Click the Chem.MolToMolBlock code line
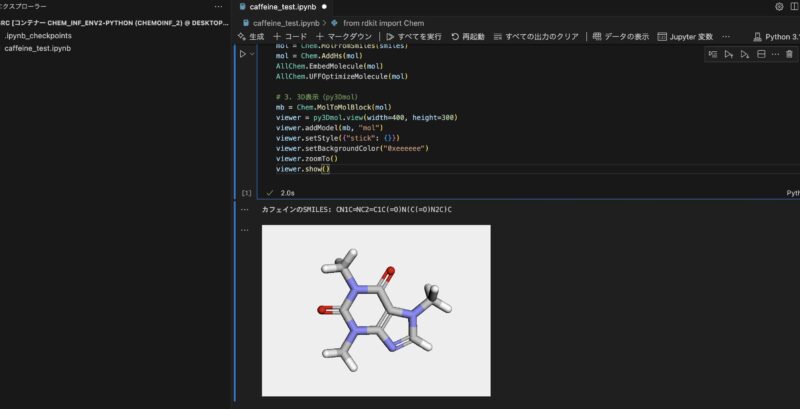The image size is (800, 409). pyautogui.click(x=334, y=107)
